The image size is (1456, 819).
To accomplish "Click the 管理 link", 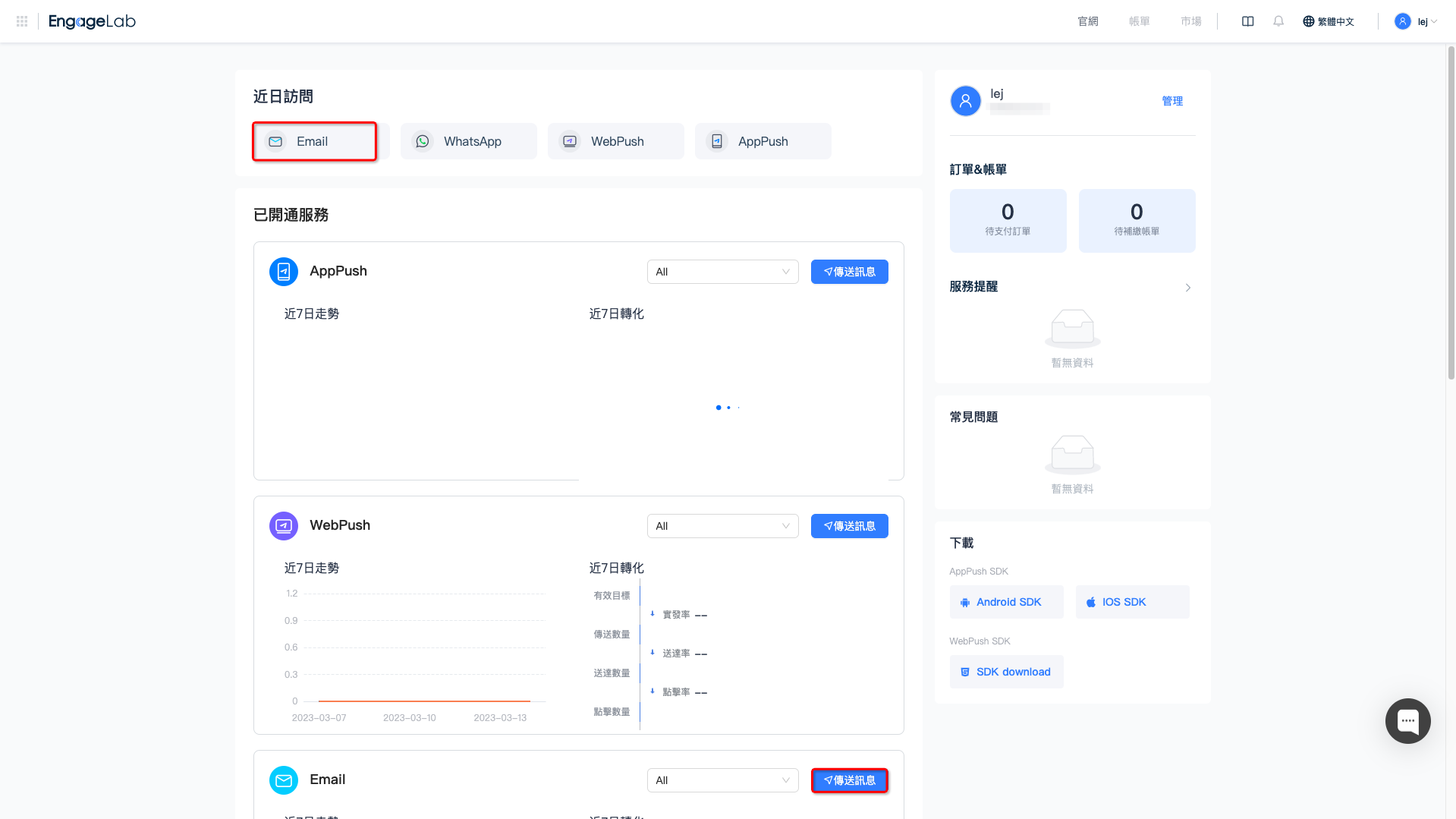I will point(1172,101).
